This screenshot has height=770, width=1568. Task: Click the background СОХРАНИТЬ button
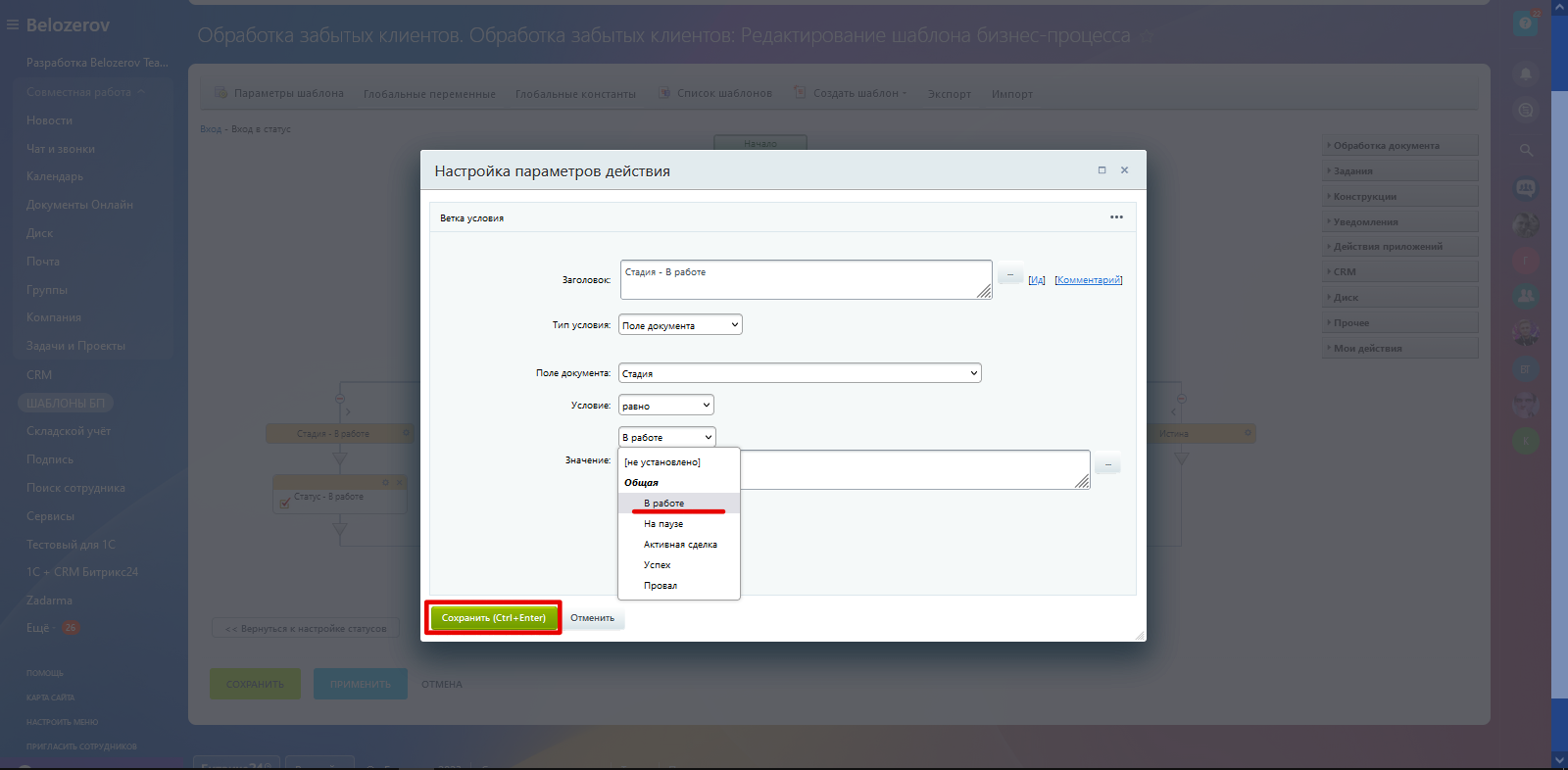click(255, 684)
